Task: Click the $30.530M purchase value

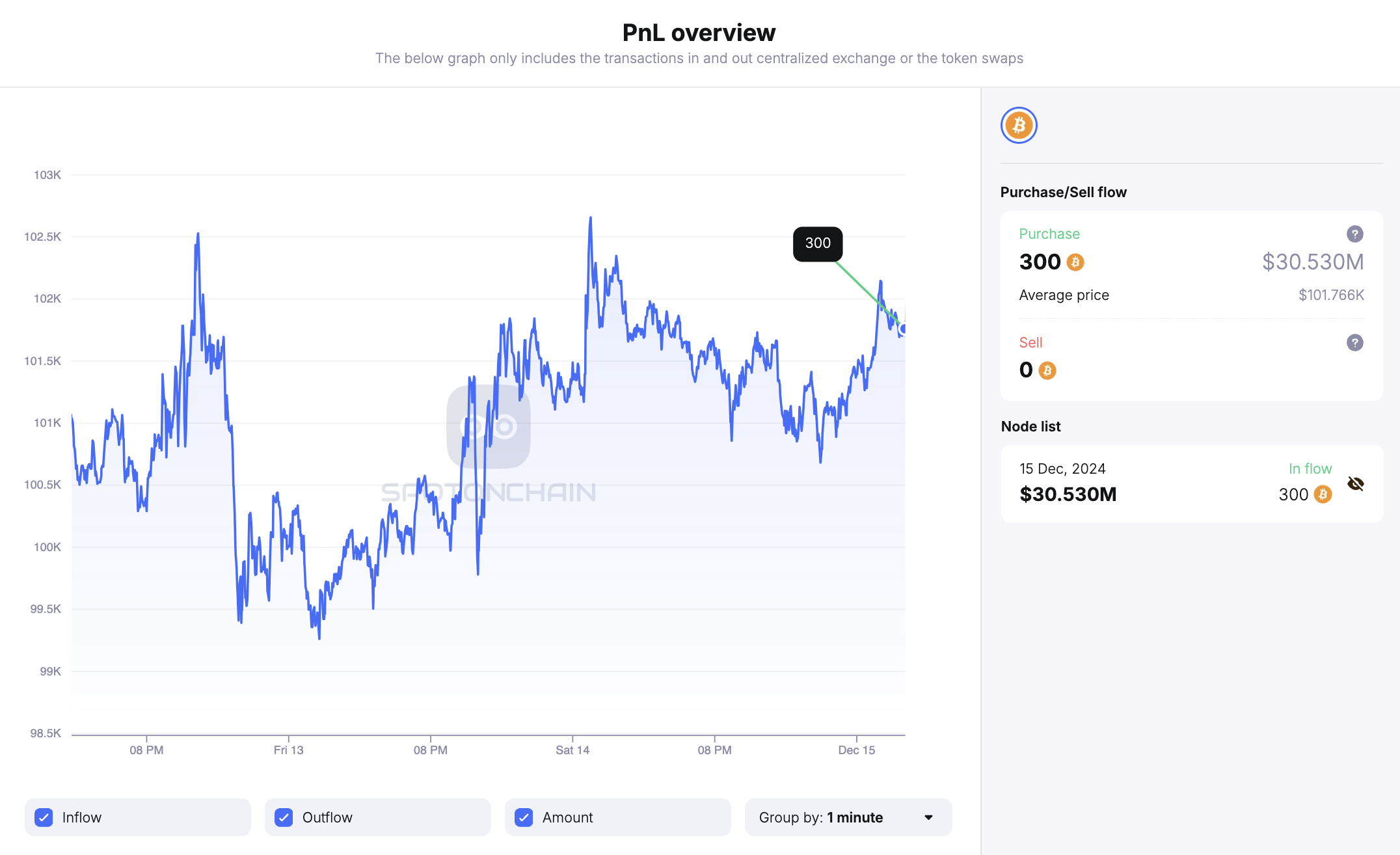Action: (1313, 262)
